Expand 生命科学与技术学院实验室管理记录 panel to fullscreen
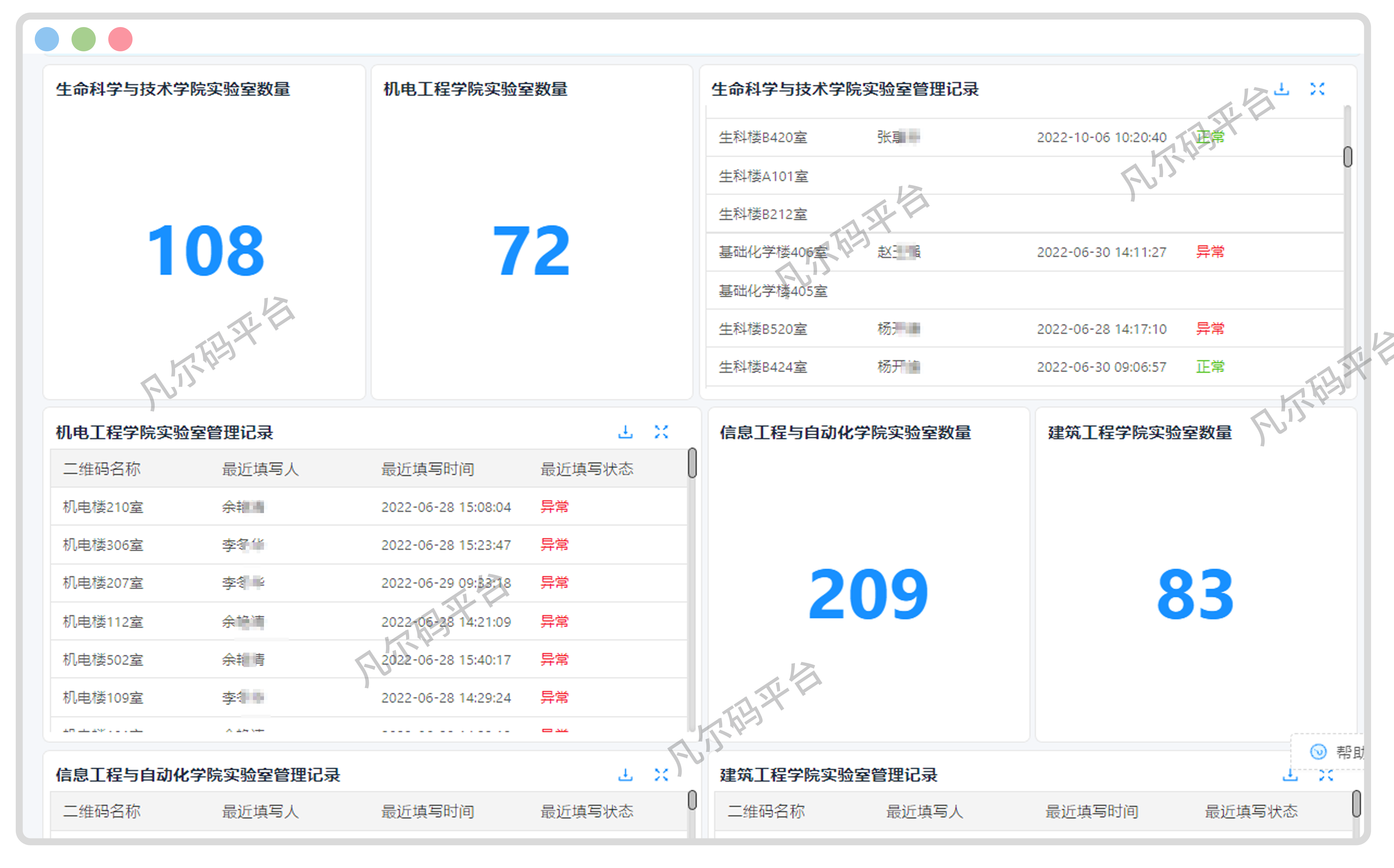 1318,90
